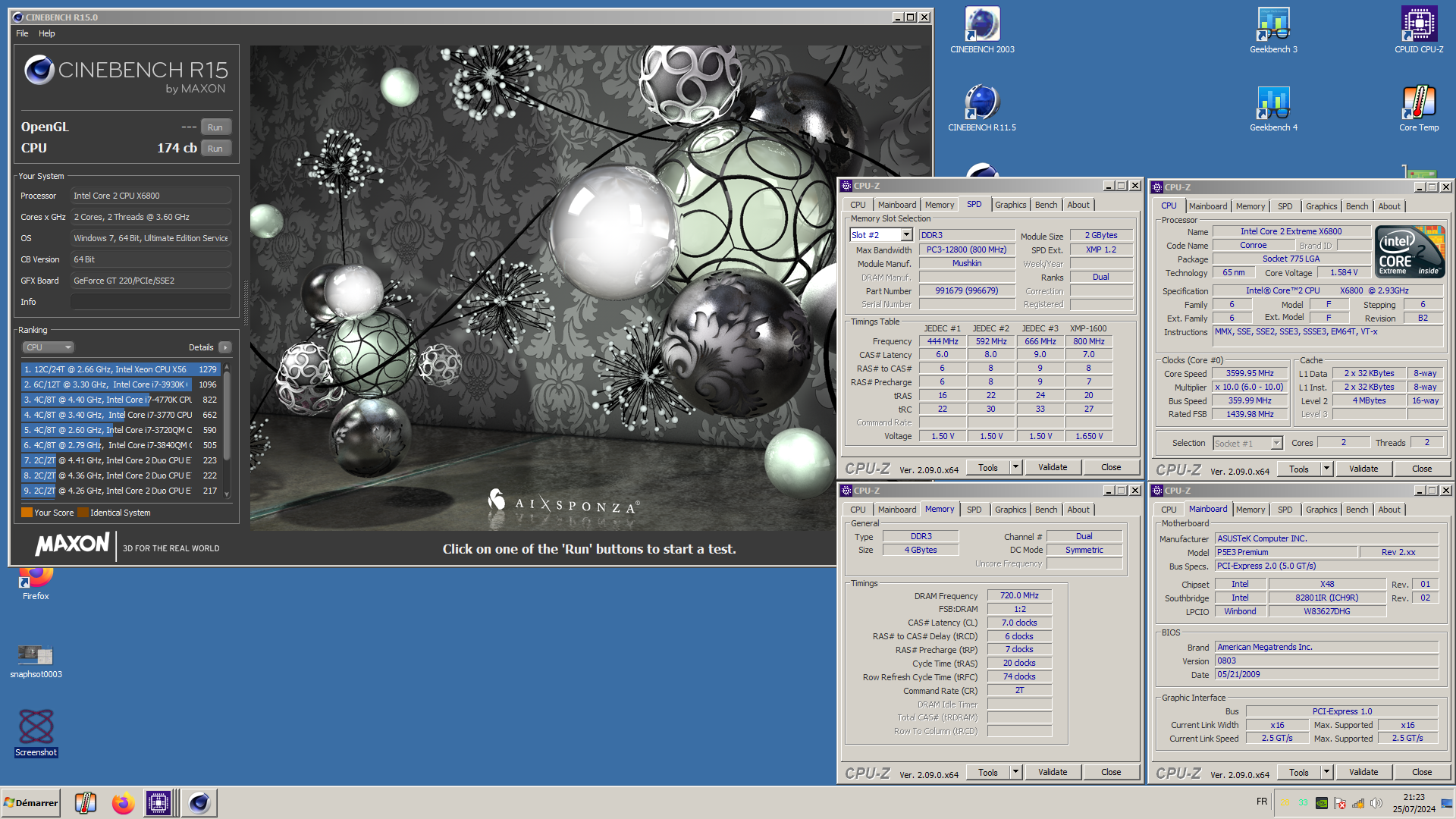The image size is (1456, 819).
Task: Click the Cinebench R15 sphere logo
Action: point(39,70)
